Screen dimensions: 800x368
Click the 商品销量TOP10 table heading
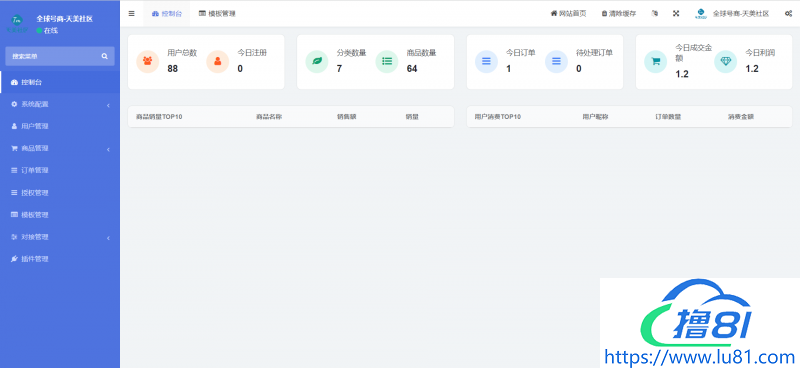[x=159, y=117]
